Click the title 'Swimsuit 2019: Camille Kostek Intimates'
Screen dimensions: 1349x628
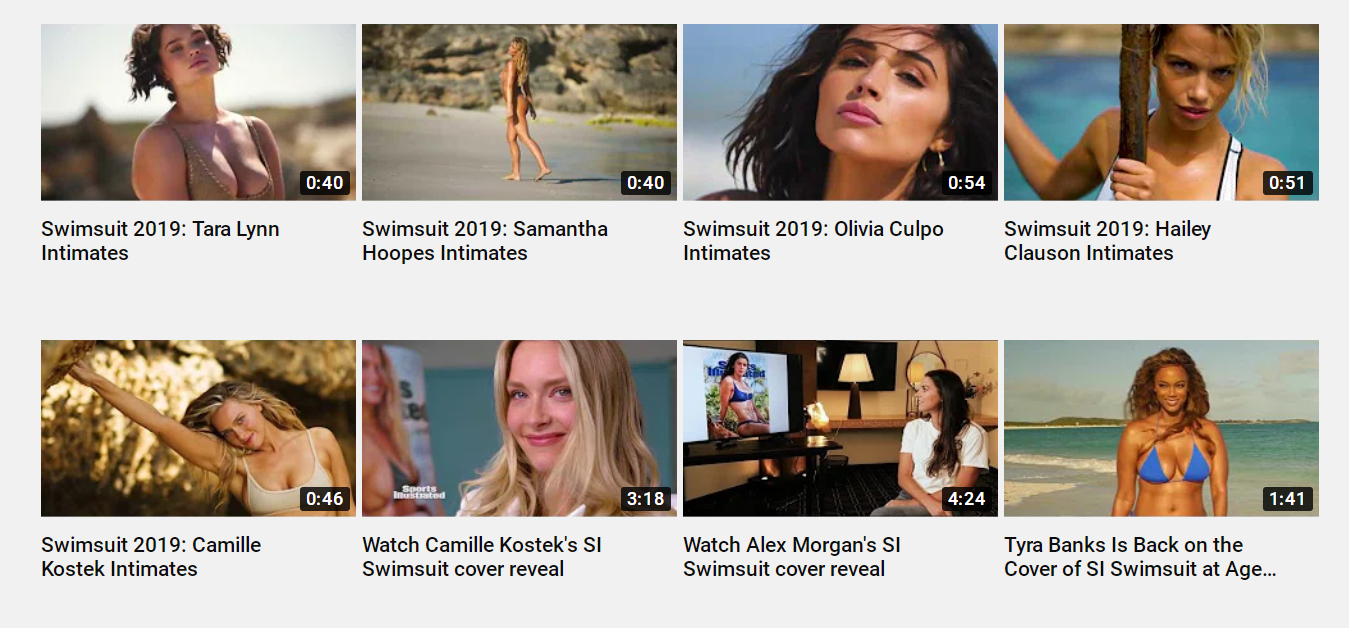pyautogui.click(x=151, y=557)
